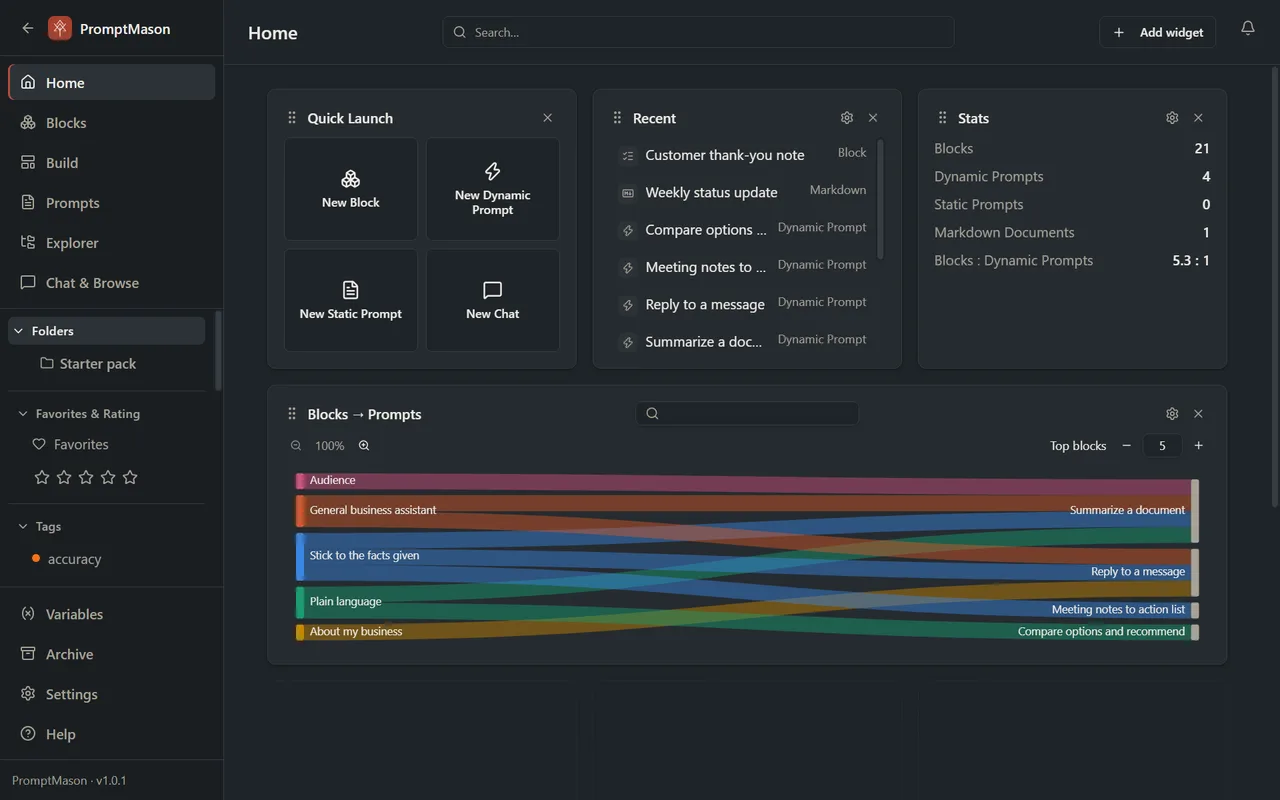Close the Recent widget

pyautogui.click(x=873, y=118)
